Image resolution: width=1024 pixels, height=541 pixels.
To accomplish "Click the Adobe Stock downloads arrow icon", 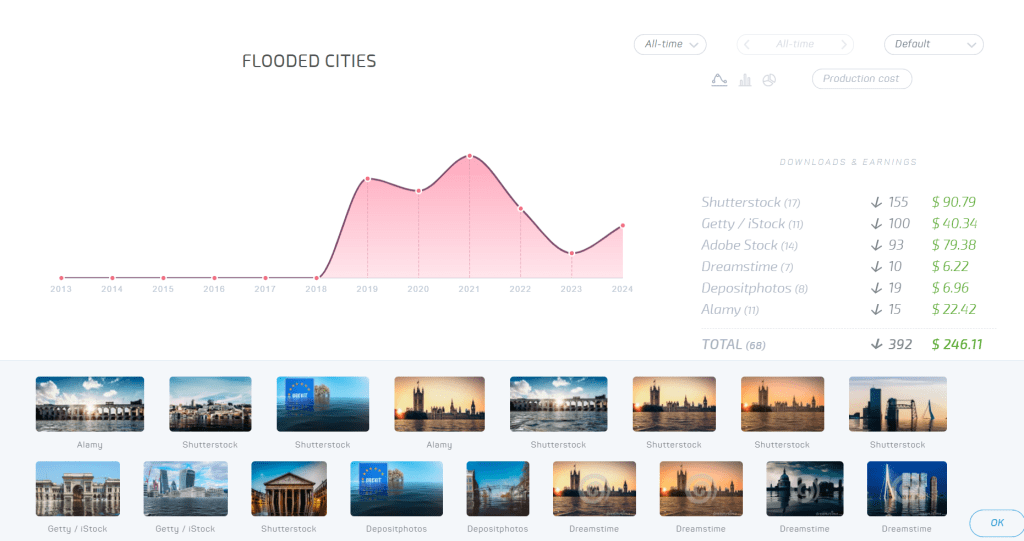I will pyautogui.click(x=877, y=245).
